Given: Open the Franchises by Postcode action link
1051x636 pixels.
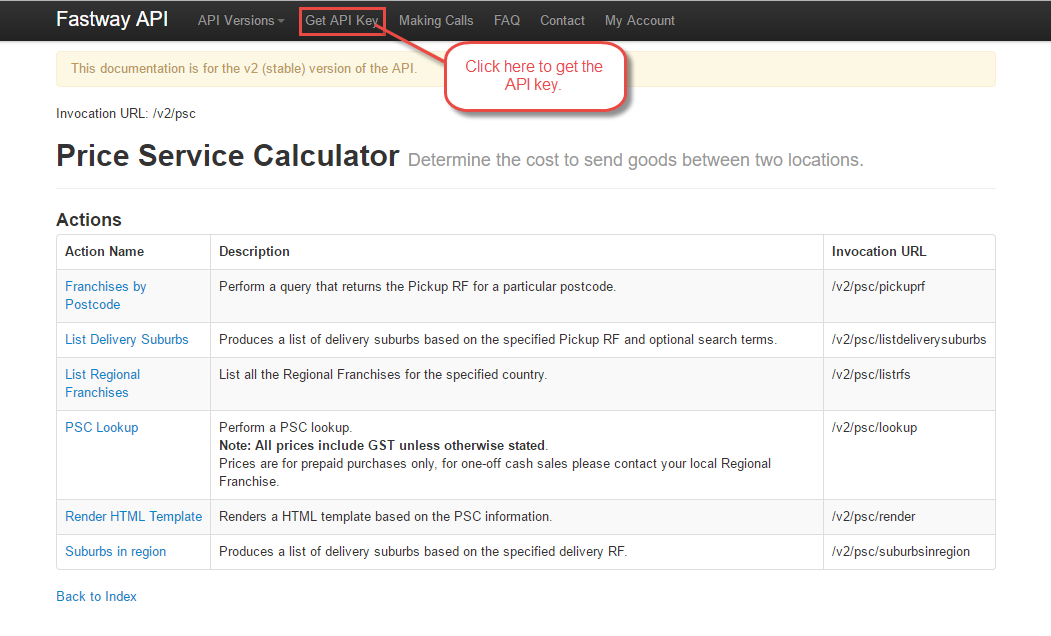Looking at the screenshot, I should pos(105,295).
